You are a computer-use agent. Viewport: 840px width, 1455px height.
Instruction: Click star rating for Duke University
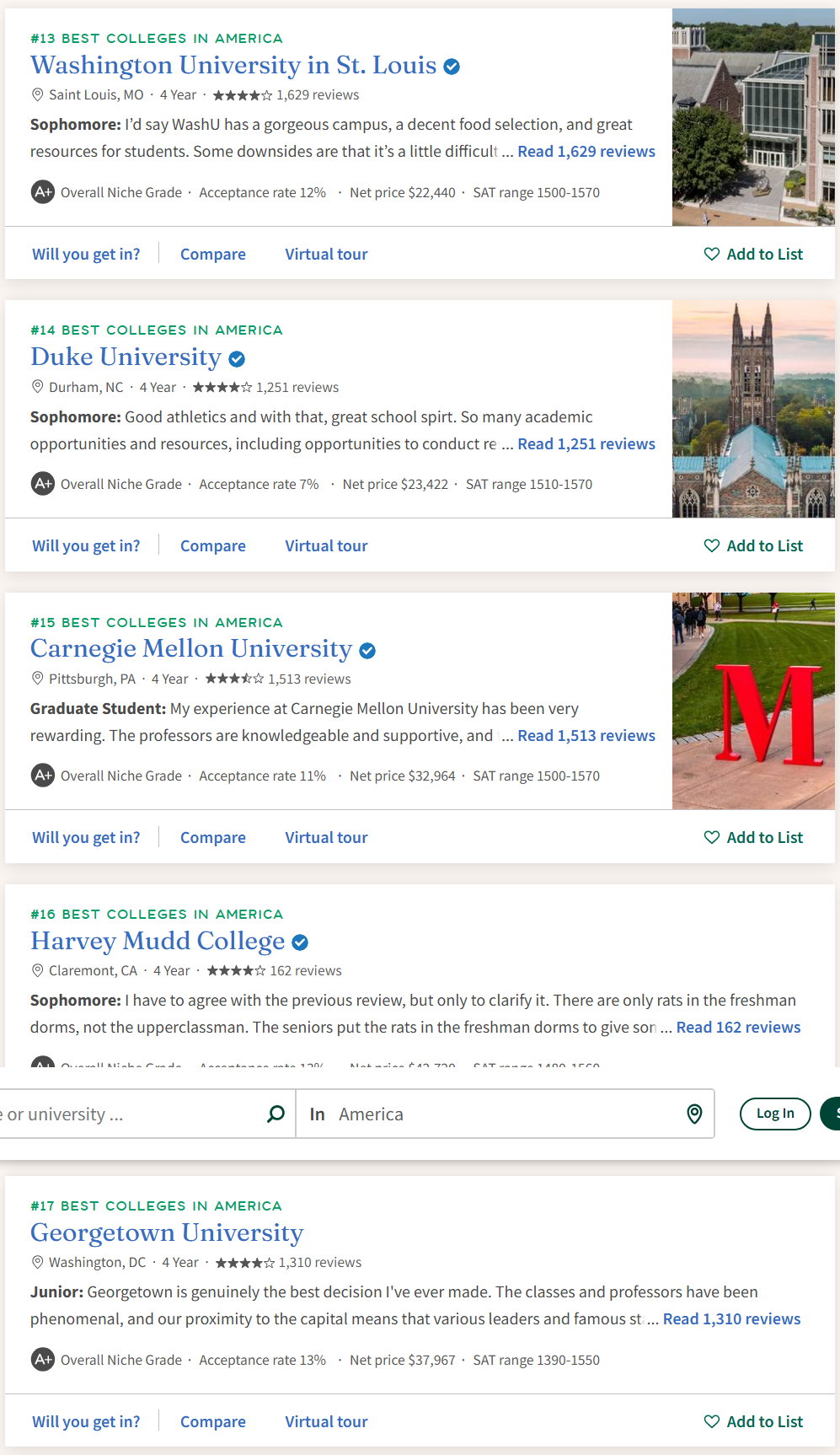pyautogui.click(x=222, y=388)
